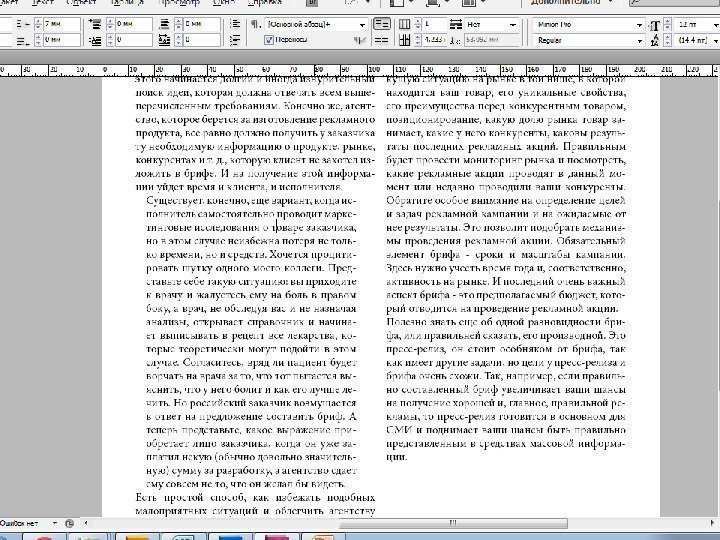Open the Объект menu
The width and height of the screenshot is (720, 540).
81,2
